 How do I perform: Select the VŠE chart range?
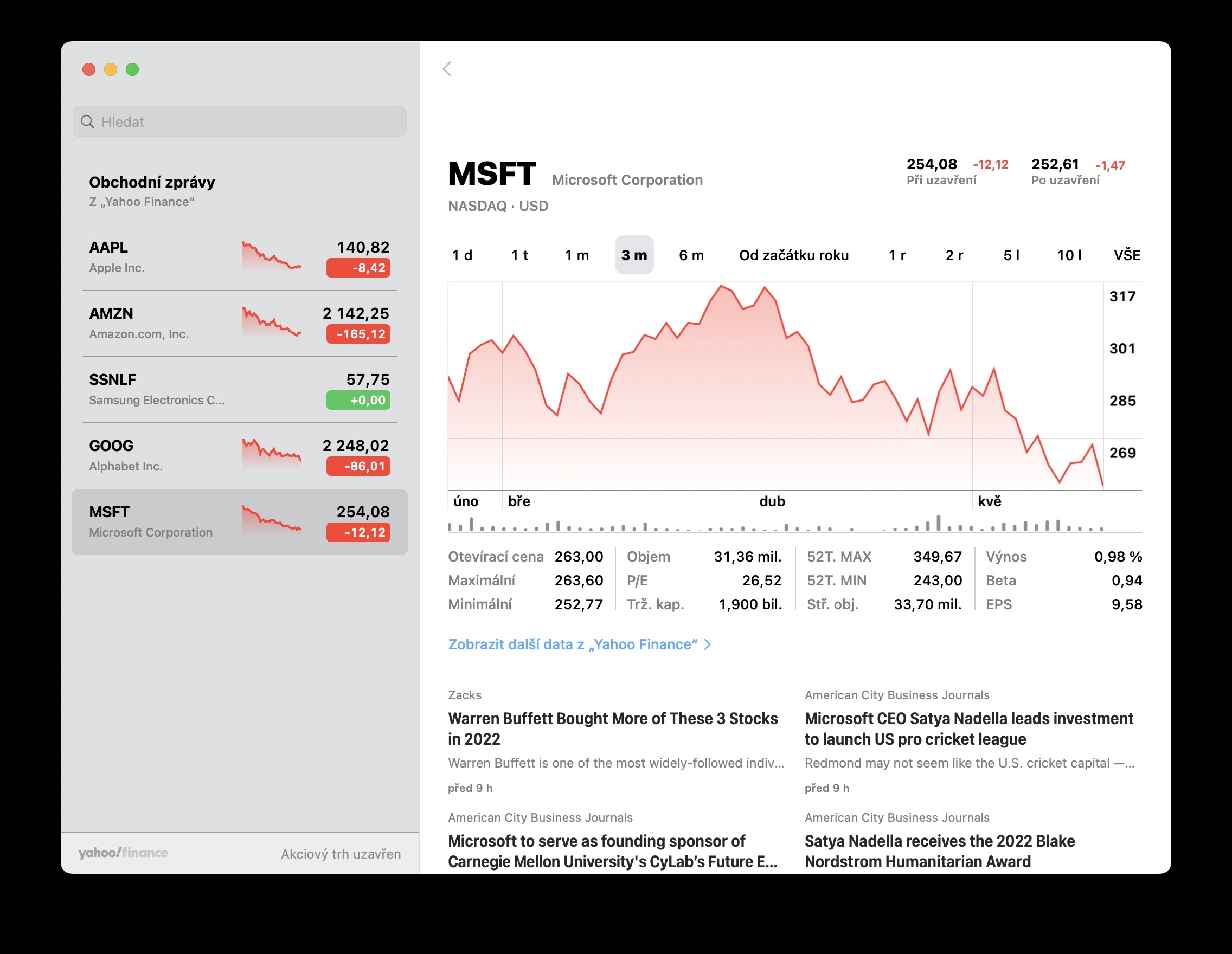pyautogui.click(x=1126, y=255)
